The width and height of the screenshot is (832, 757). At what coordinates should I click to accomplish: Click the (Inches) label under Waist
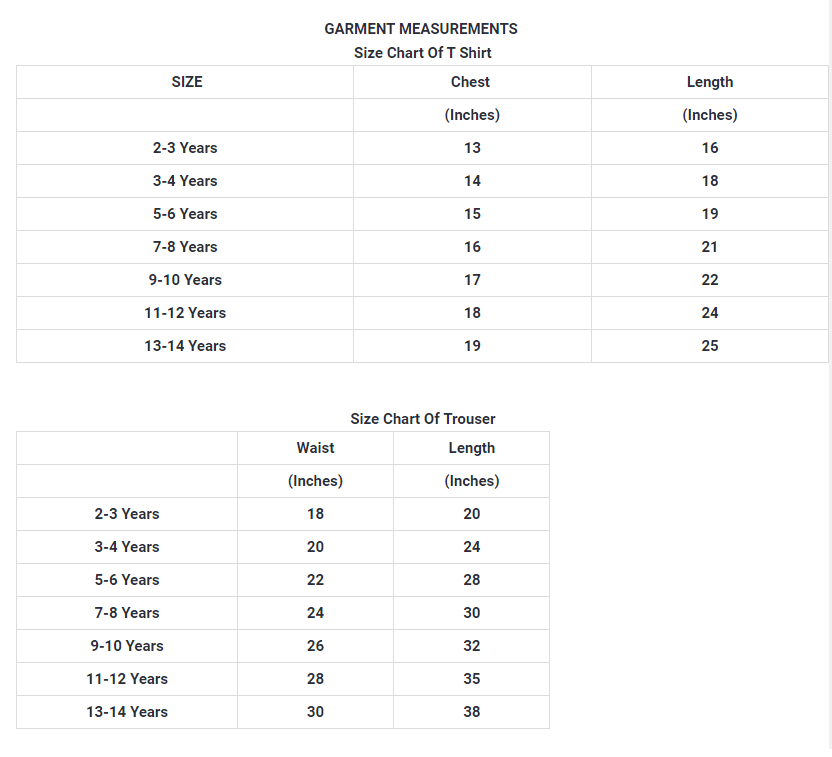(315, 481)
